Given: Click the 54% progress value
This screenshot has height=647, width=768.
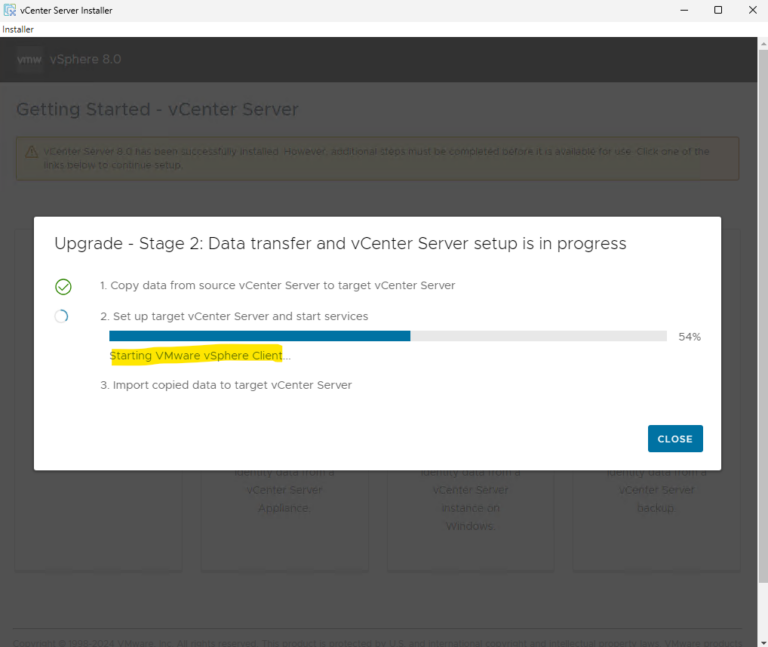Looking at the screenshot, I should (x=689, y=336).
